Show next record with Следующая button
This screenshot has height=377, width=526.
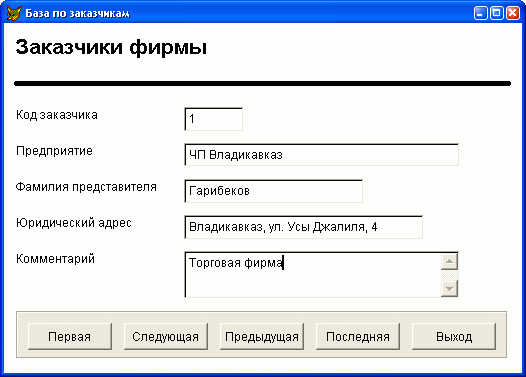tap(166, 336)
